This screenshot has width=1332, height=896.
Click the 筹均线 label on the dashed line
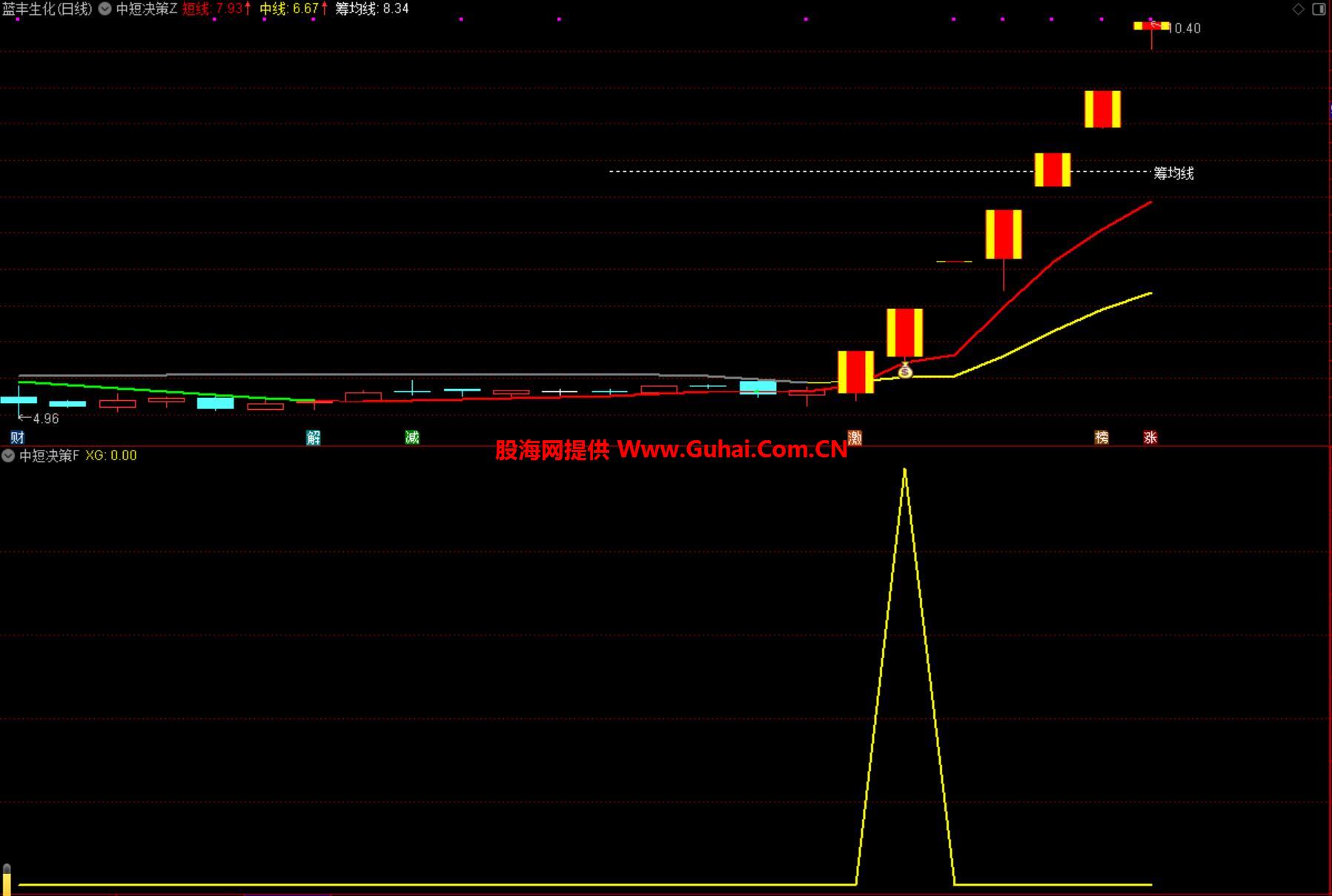pos(1173,173)
